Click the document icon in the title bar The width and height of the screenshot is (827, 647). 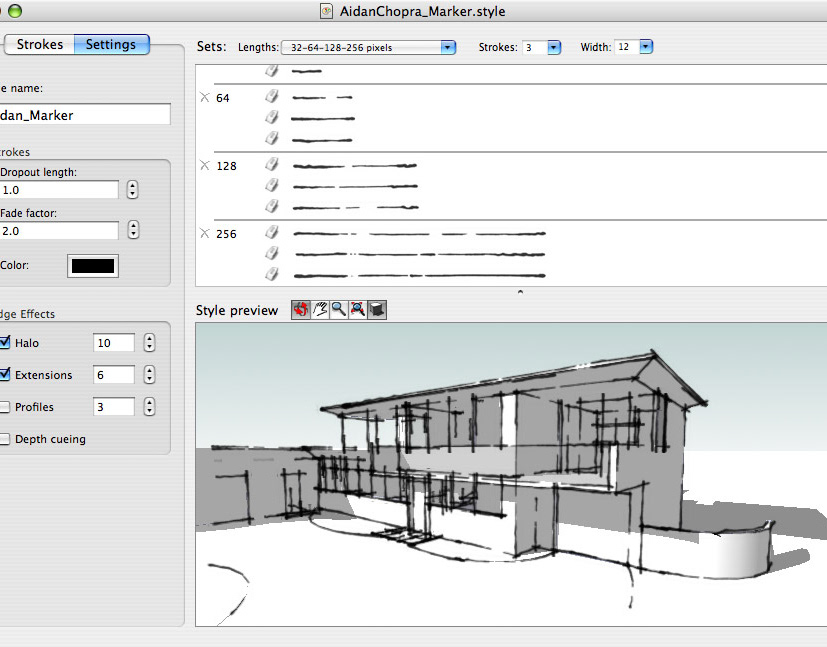326,11
